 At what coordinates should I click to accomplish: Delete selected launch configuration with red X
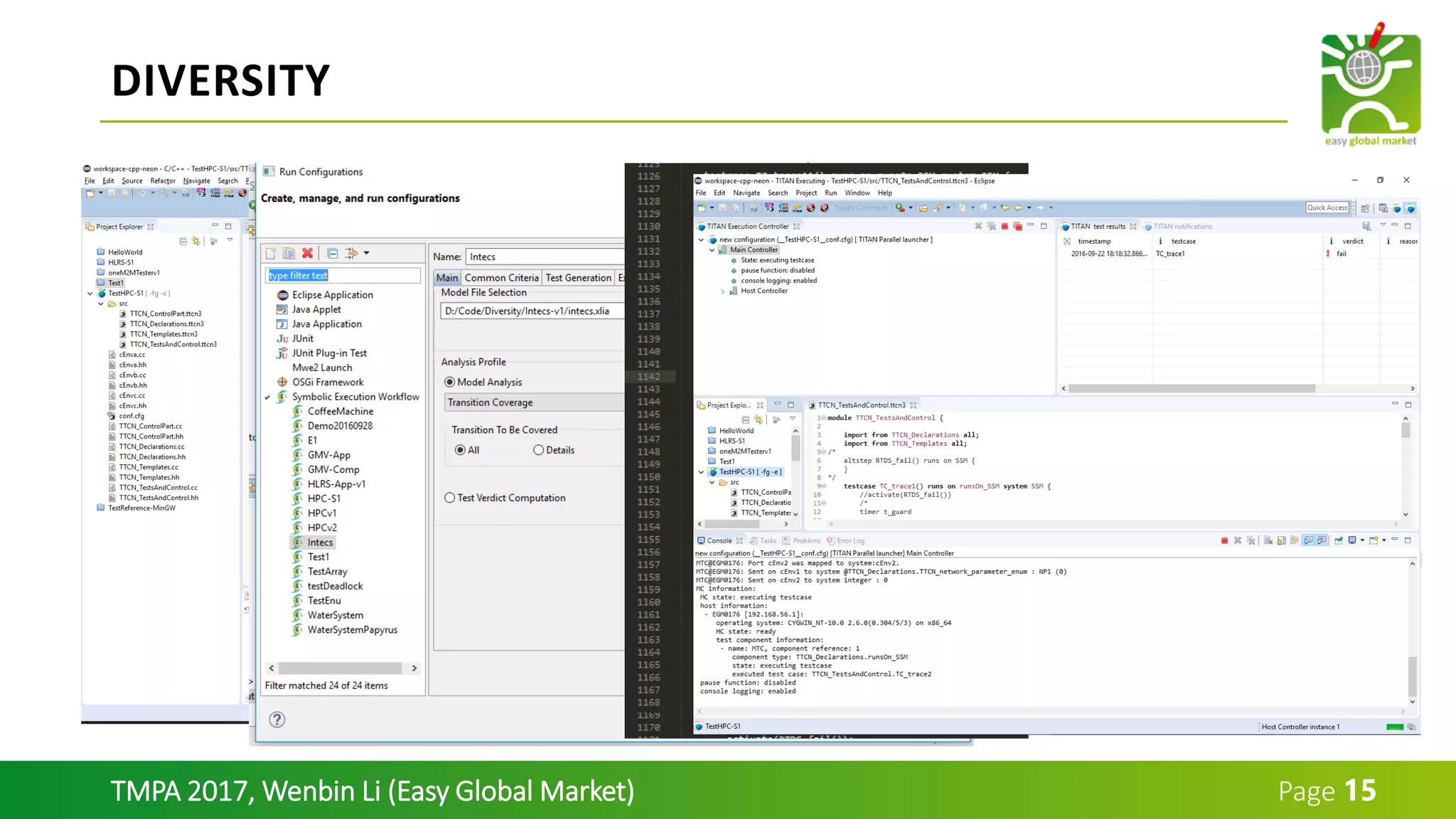pos(307,253)
